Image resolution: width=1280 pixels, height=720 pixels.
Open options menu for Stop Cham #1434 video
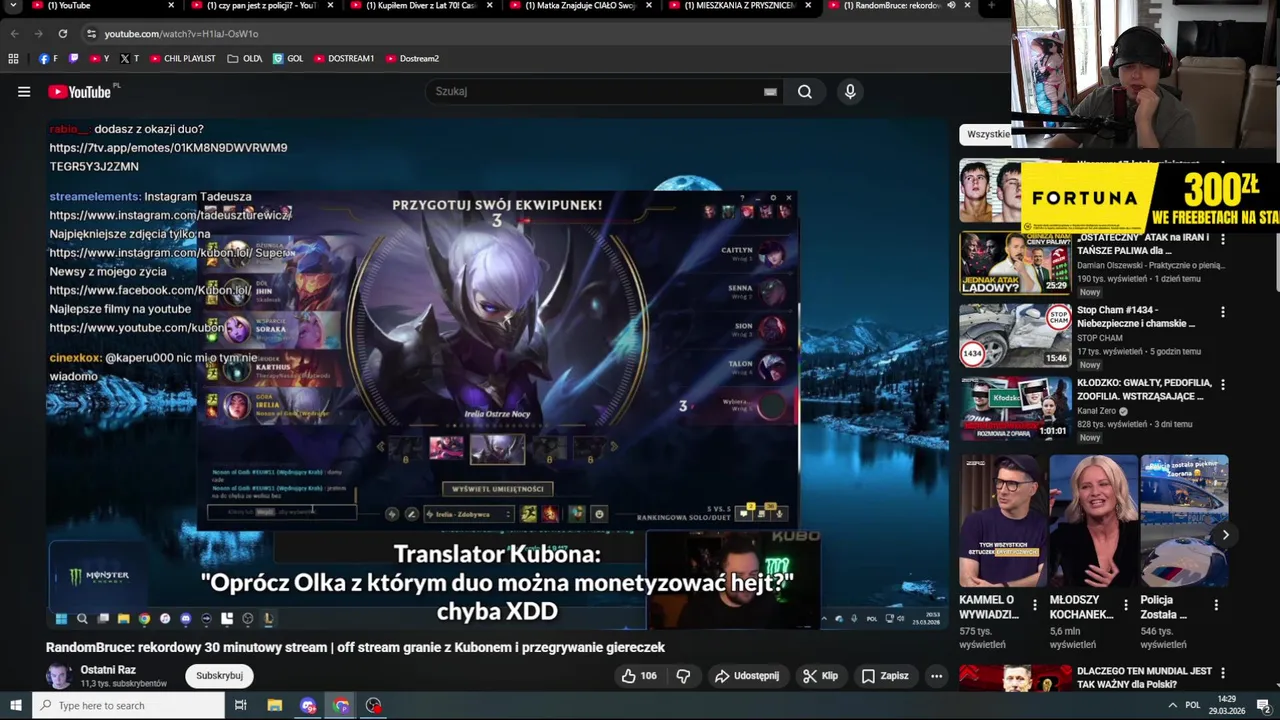pyautogui.click(x=1222, y=312)
